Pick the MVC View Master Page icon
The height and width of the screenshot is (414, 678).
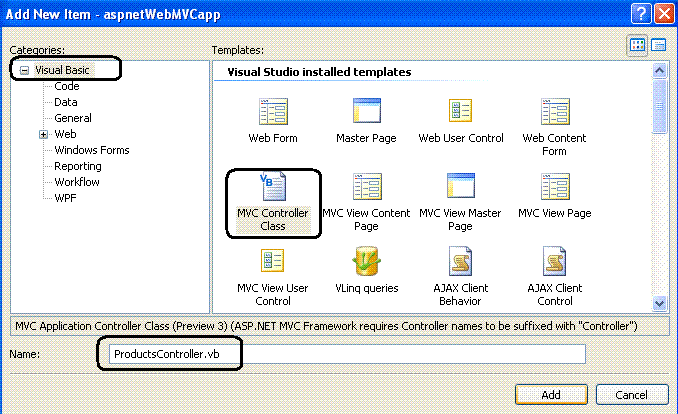pos(461,186)
